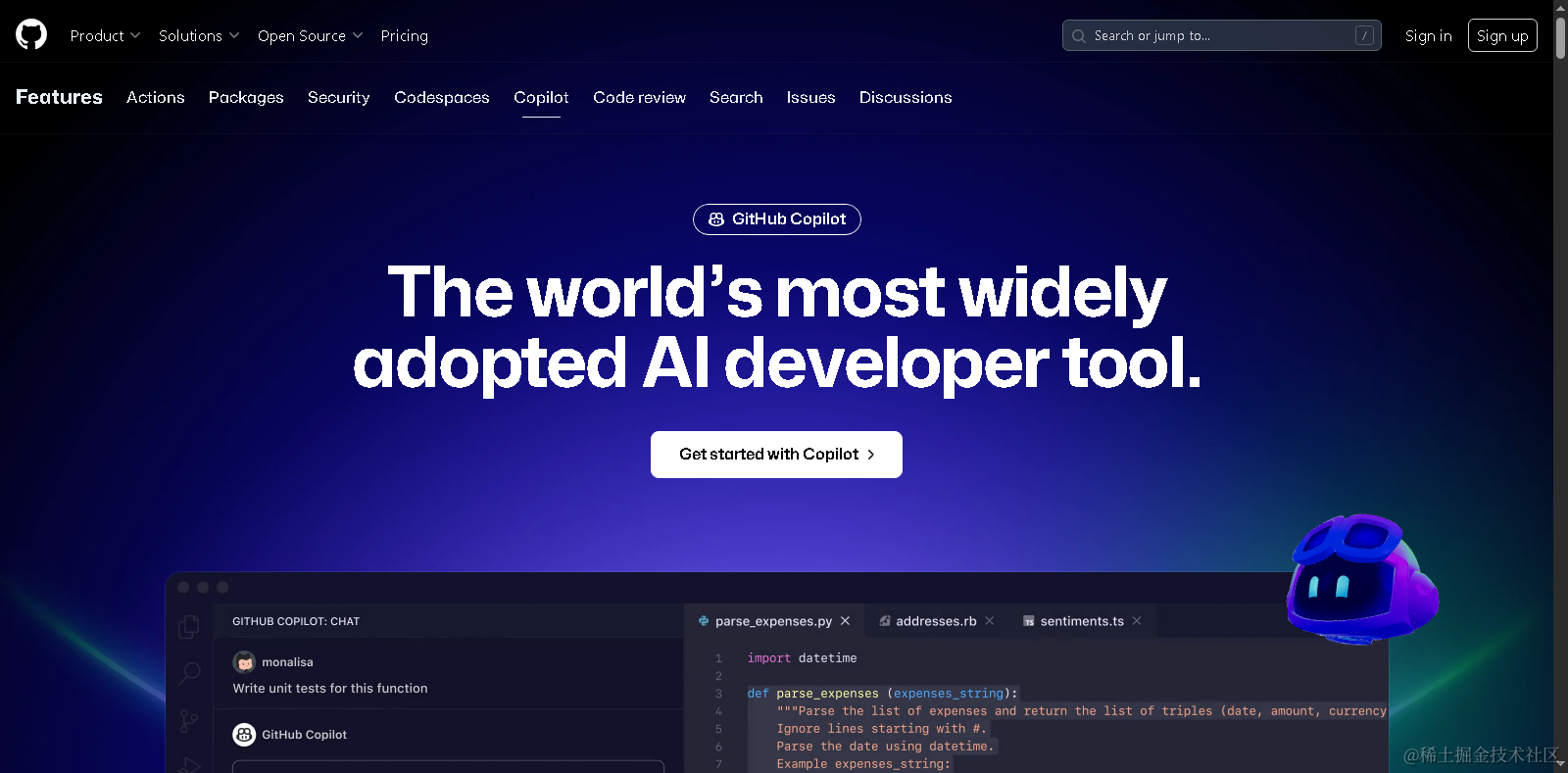Open the Open Source dropdown menu
This screenshot has width=1568, height=773.
pos(310,35)
